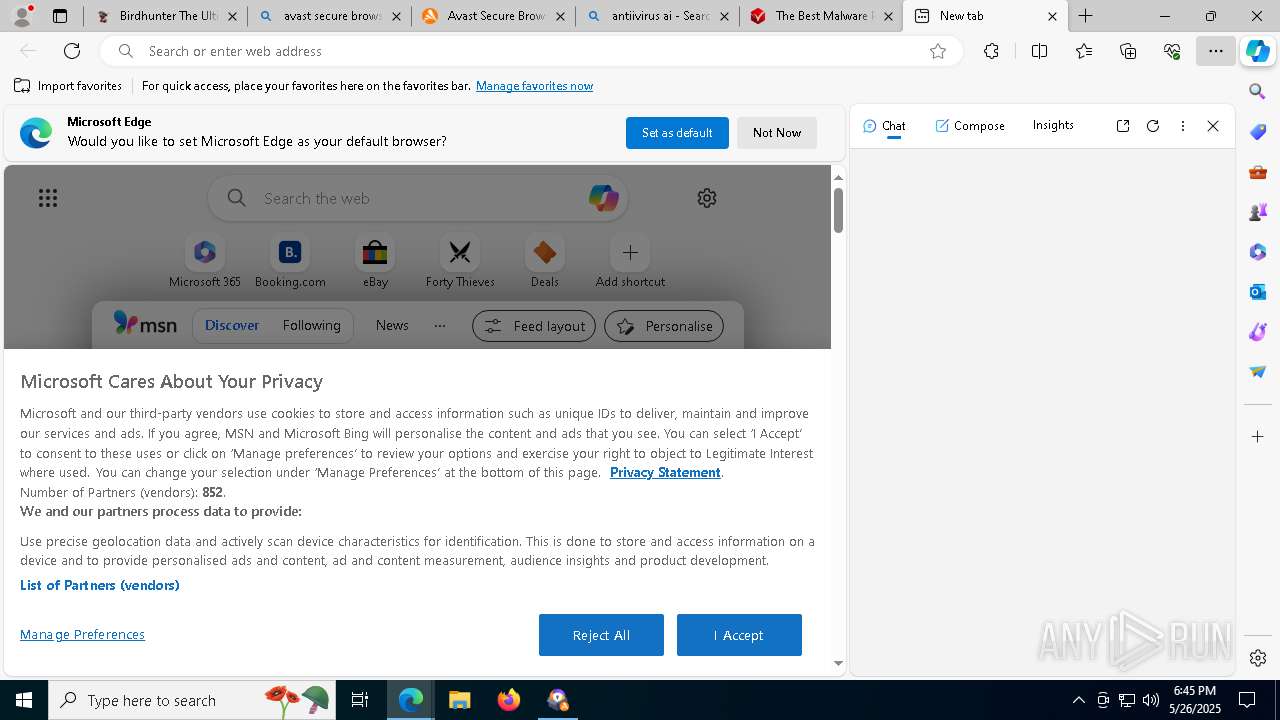Click the address bar field

pos(530,51)
